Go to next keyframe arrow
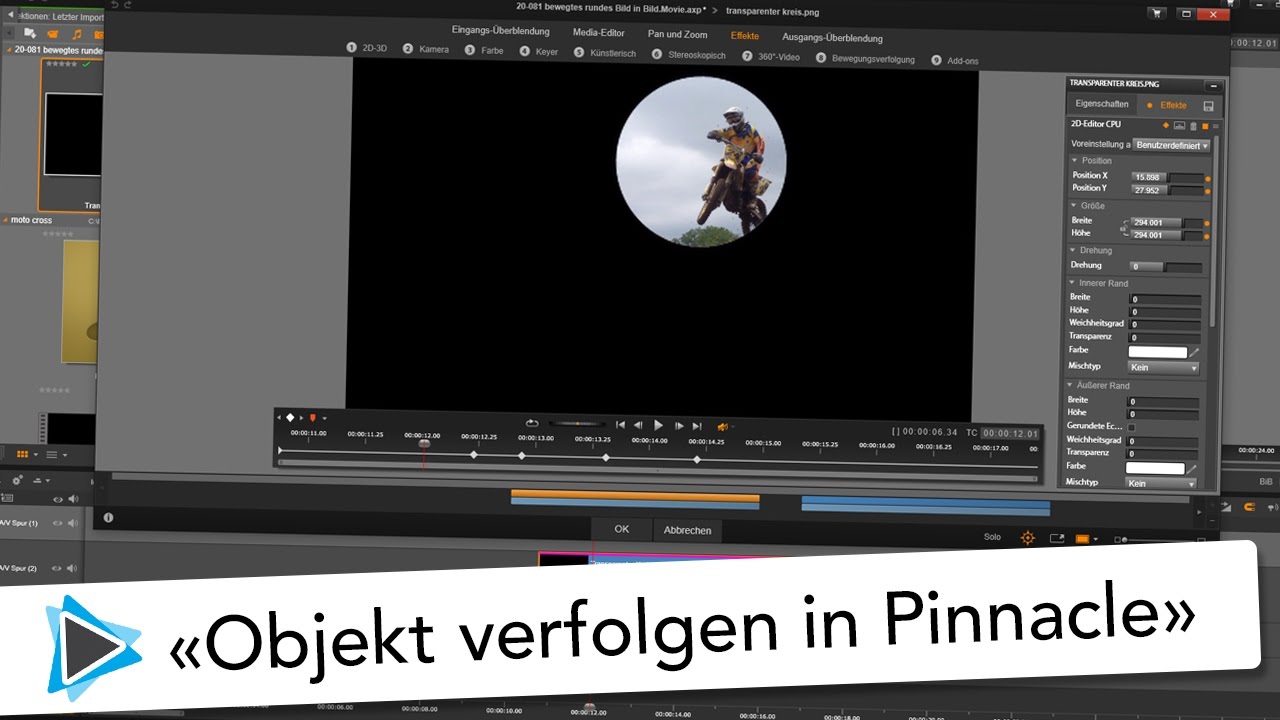Viewport: 1280px width, 720px height. [301, 417]
